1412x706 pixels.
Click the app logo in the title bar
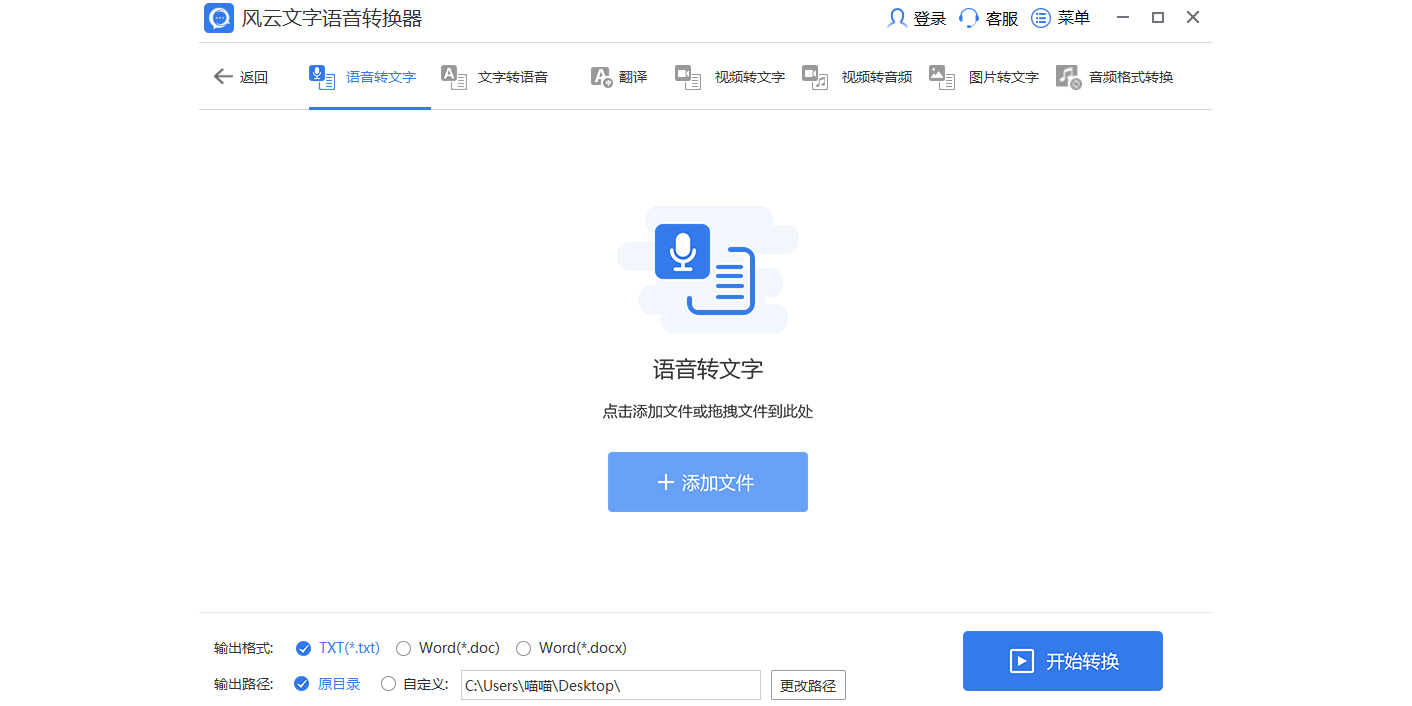tap(218, 17)
